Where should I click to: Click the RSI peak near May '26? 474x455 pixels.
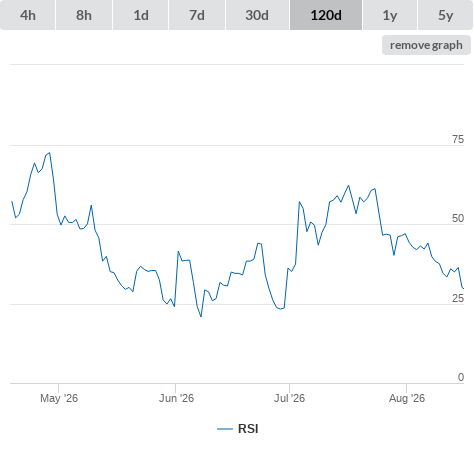pyautogui.click(x=50, y=153)
